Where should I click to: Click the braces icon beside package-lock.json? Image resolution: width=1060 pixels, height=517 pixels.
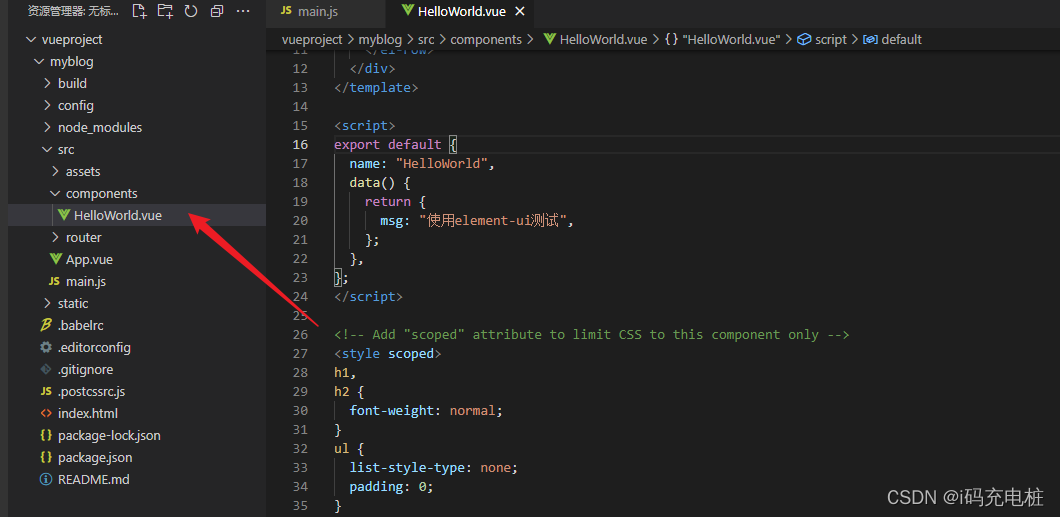pyautogui.click(x=46, y=435)
